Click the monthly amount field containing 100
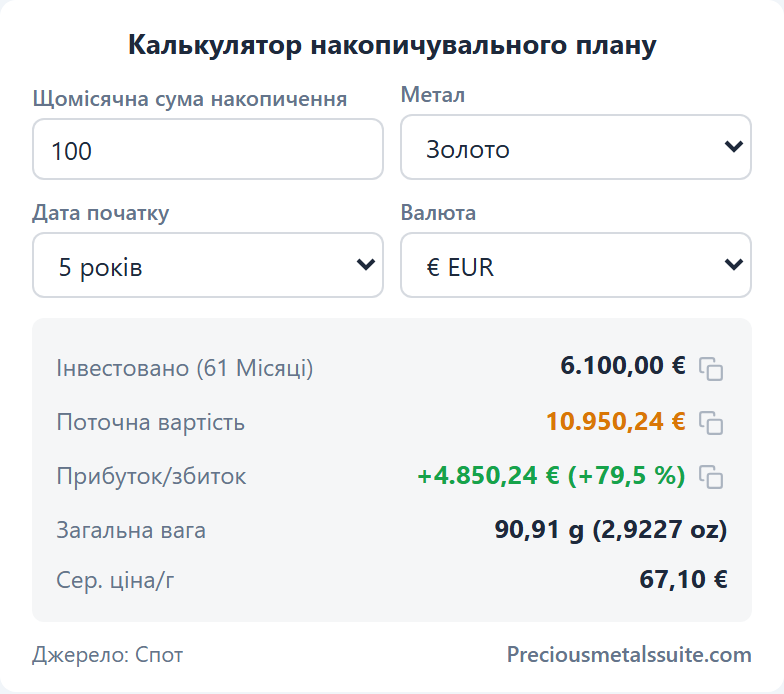The image size is (784, 694). click(x=208, y=149)
